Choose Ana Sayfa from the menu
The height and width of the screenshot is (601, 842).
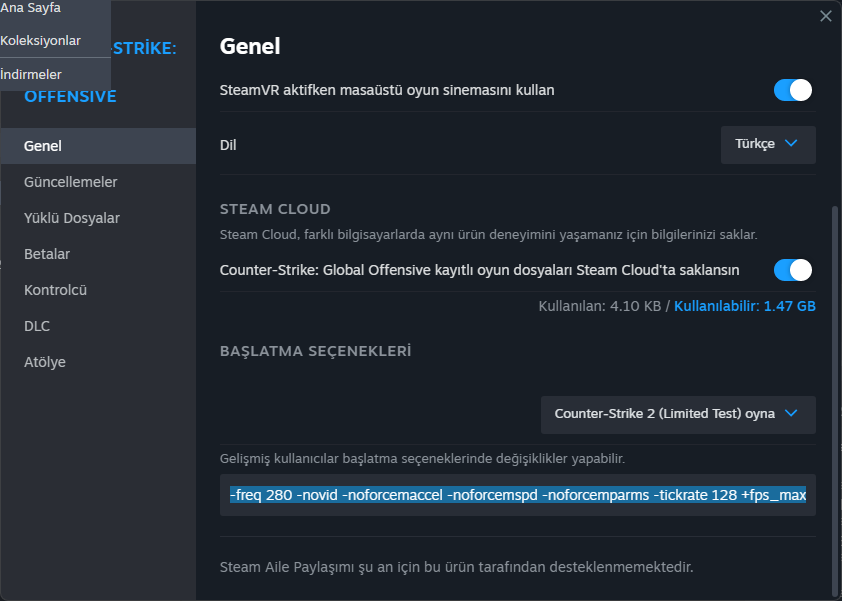coord(30,8)
